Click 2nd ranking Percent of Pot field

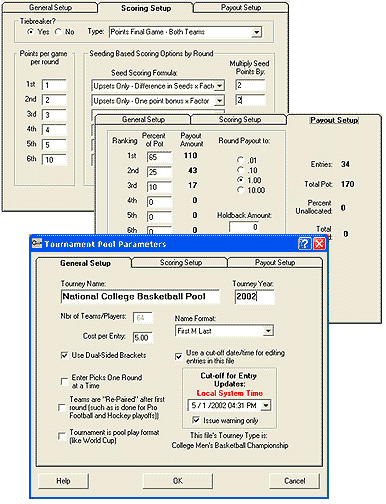coord(160,172)
